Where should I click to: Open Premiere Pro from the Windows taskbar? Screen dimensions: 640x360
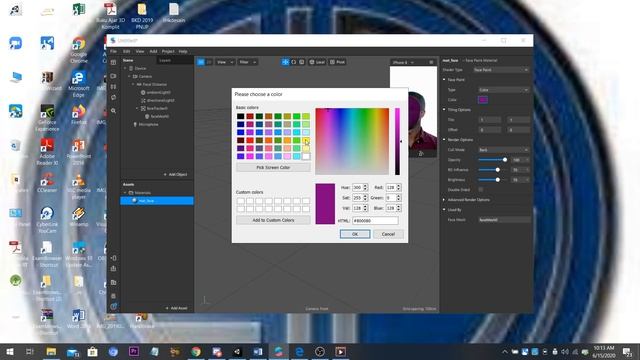[134, 351]
